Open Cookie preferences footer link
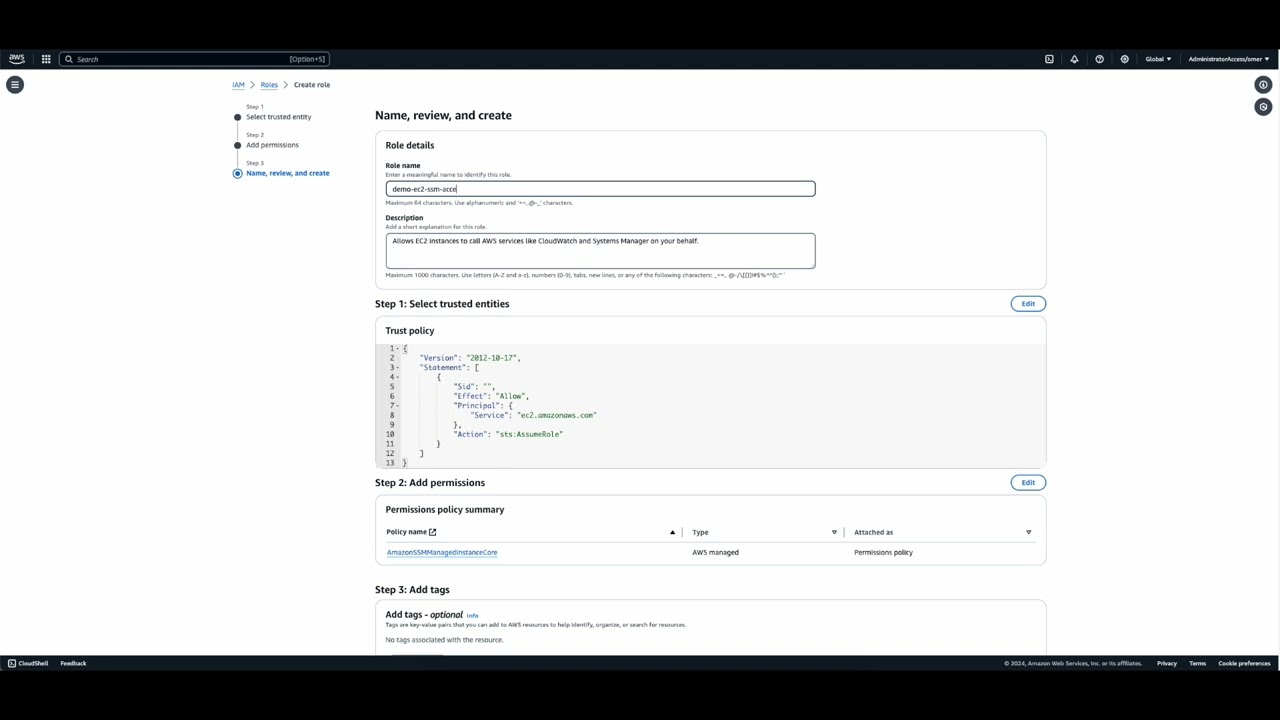1280x720 pixels. (x=1244, y=663)
